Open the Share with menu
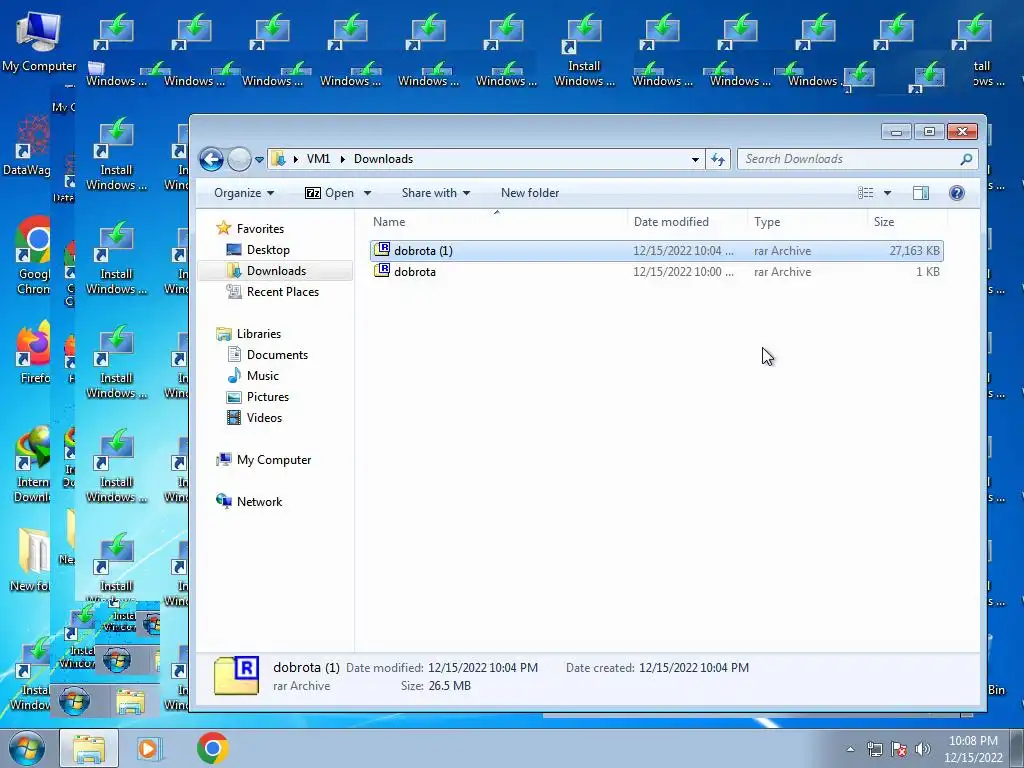1024x768 pixels. (x=436, y=193)
